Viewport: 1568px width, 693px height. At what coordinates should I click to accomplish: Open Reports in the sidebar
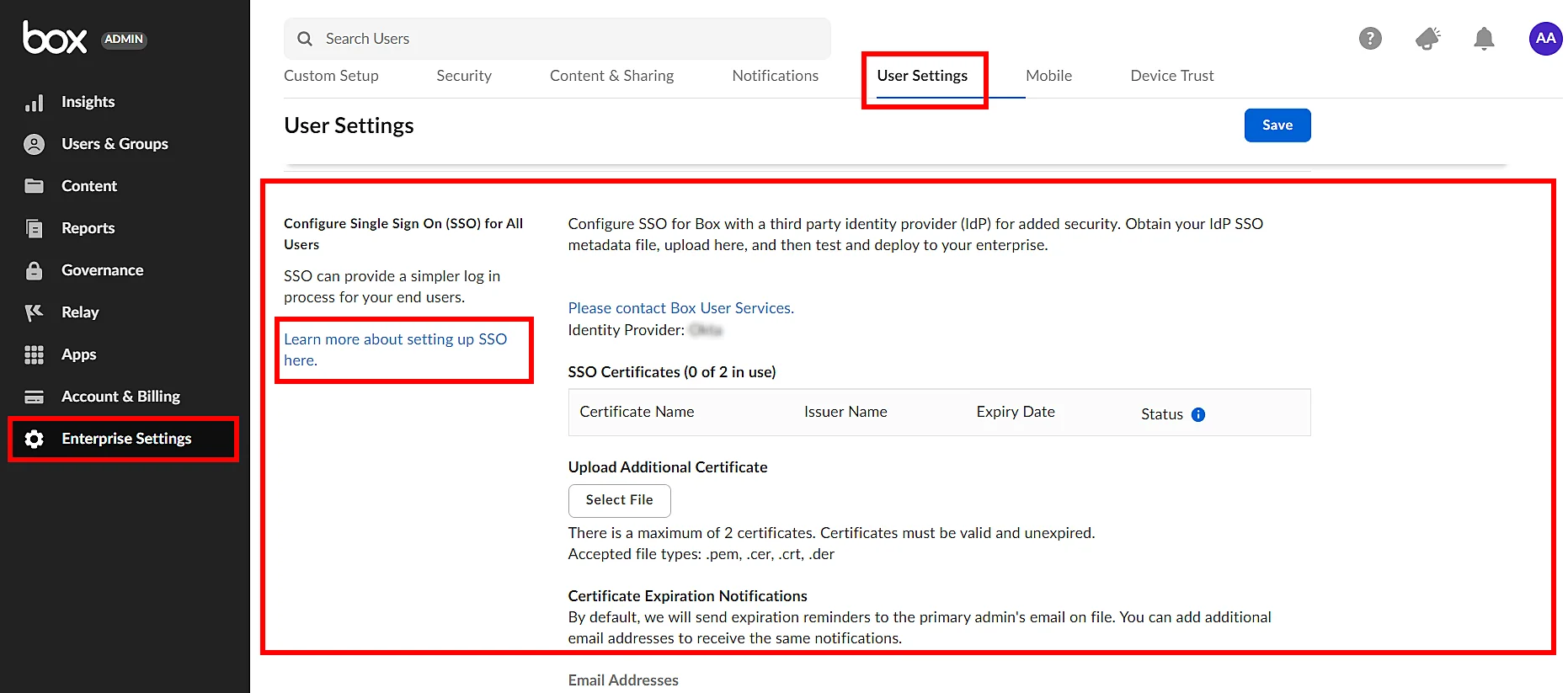coord(88,228)
